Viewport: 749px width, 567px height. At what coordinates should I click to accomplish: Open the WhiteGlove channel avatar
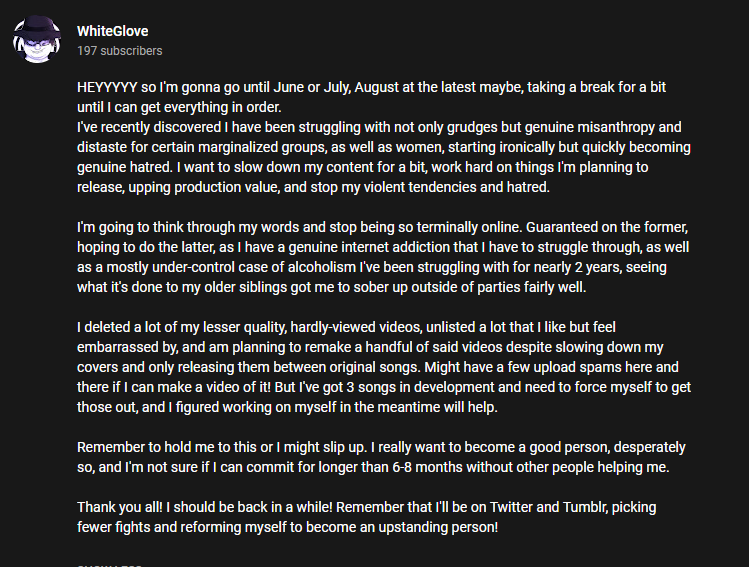37,39
